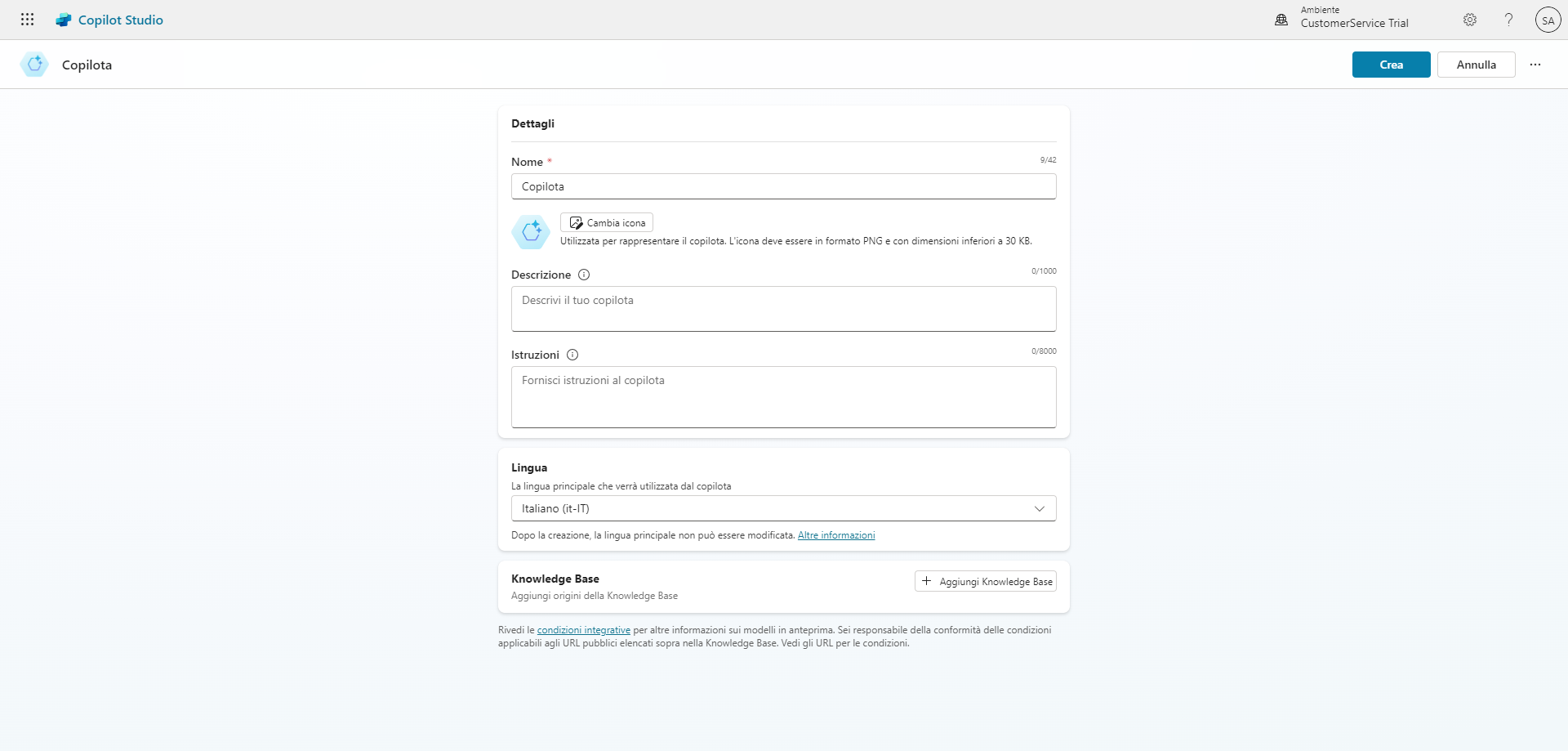This screenshot has height=751, width=1568.
Task: Open the app launcher waffle icon
Action: point(27,20)
